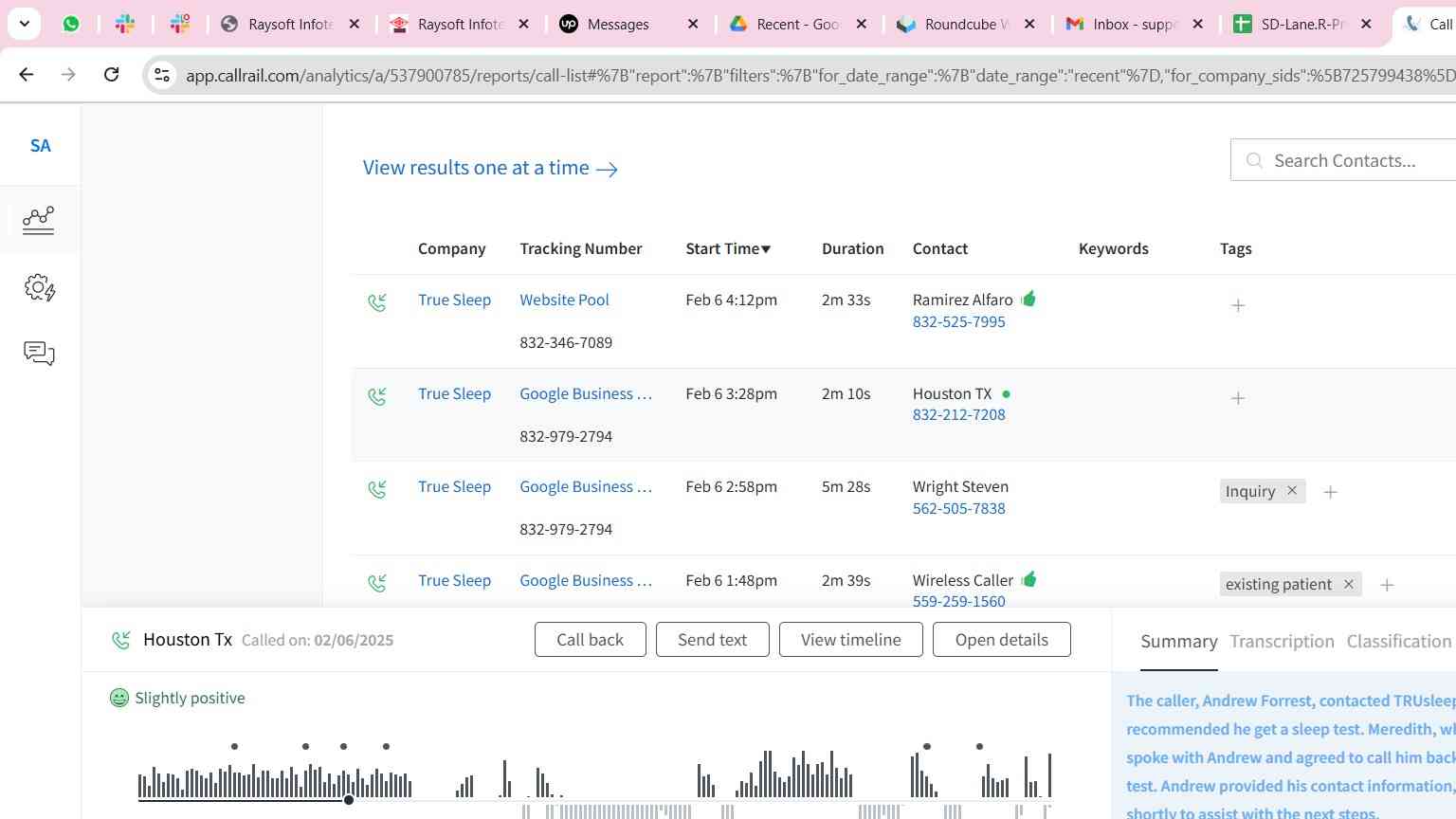Add another tag beside existing patient tag
The image size is (1456, 819).
[1387, 585]
